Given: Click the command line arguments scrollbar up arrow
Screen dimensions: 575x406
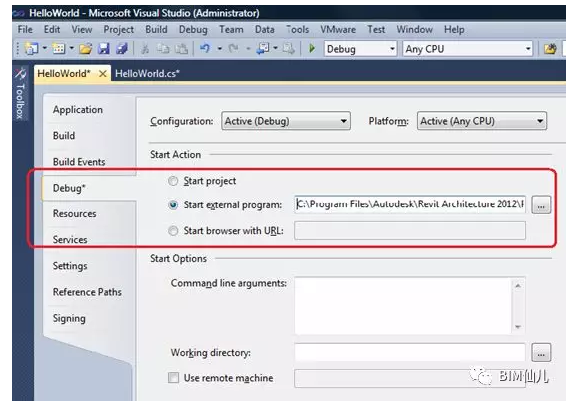Looking at the screenshot, I should pos(518,285).
